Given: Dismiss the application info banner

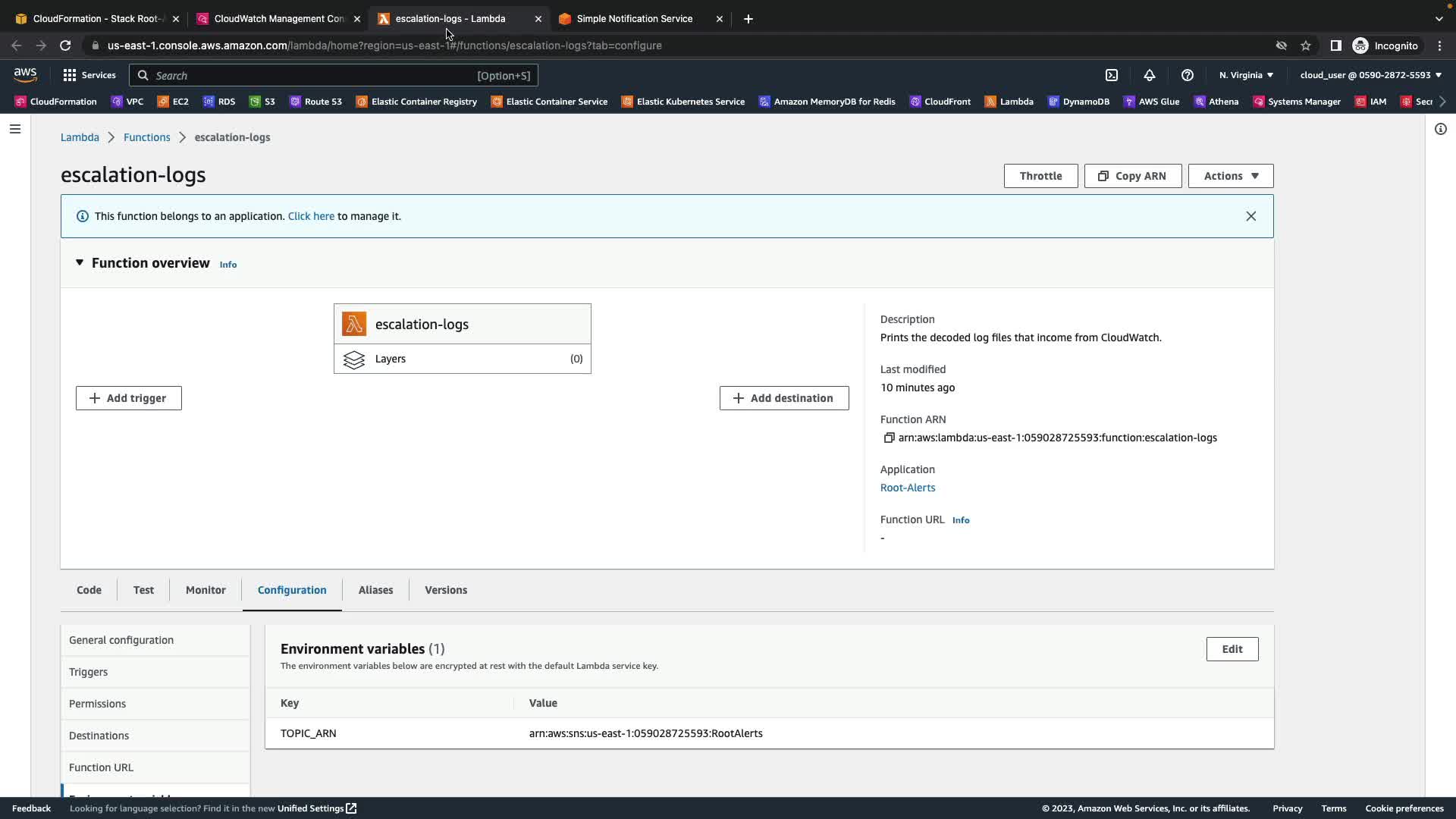Looking at the screenshot, I should tap(1250, 216).
